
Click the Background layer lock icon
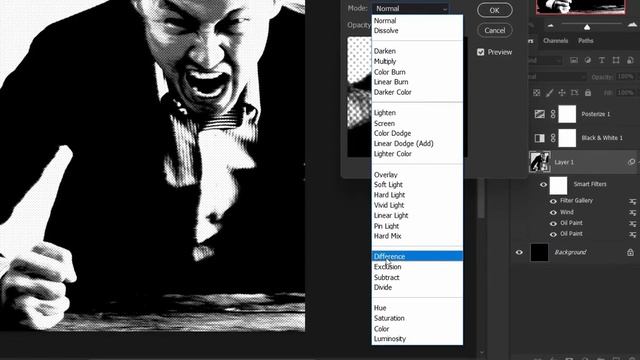[630, 252]
